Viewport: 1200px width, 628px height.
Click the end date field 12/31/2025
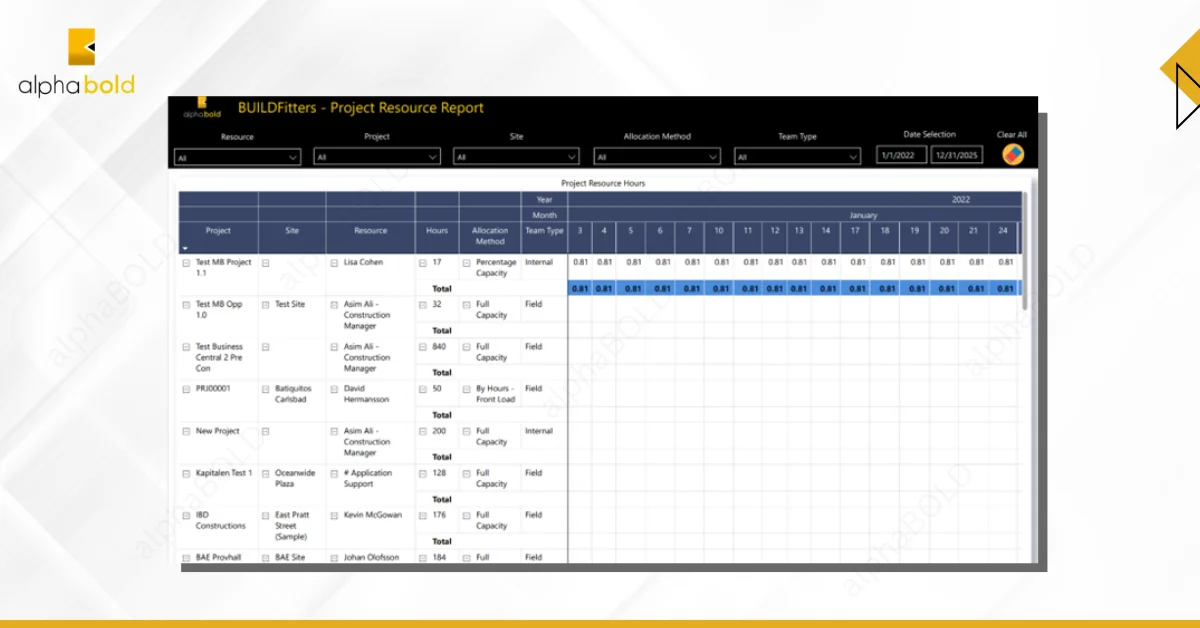957,155
